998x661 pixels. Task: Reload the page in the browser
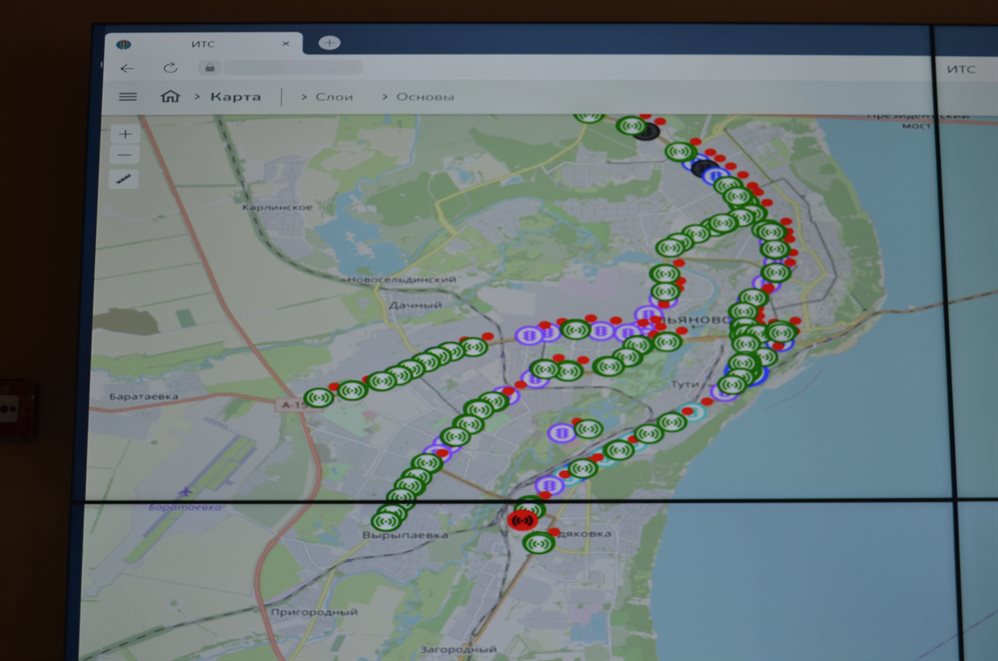(171, 68)
